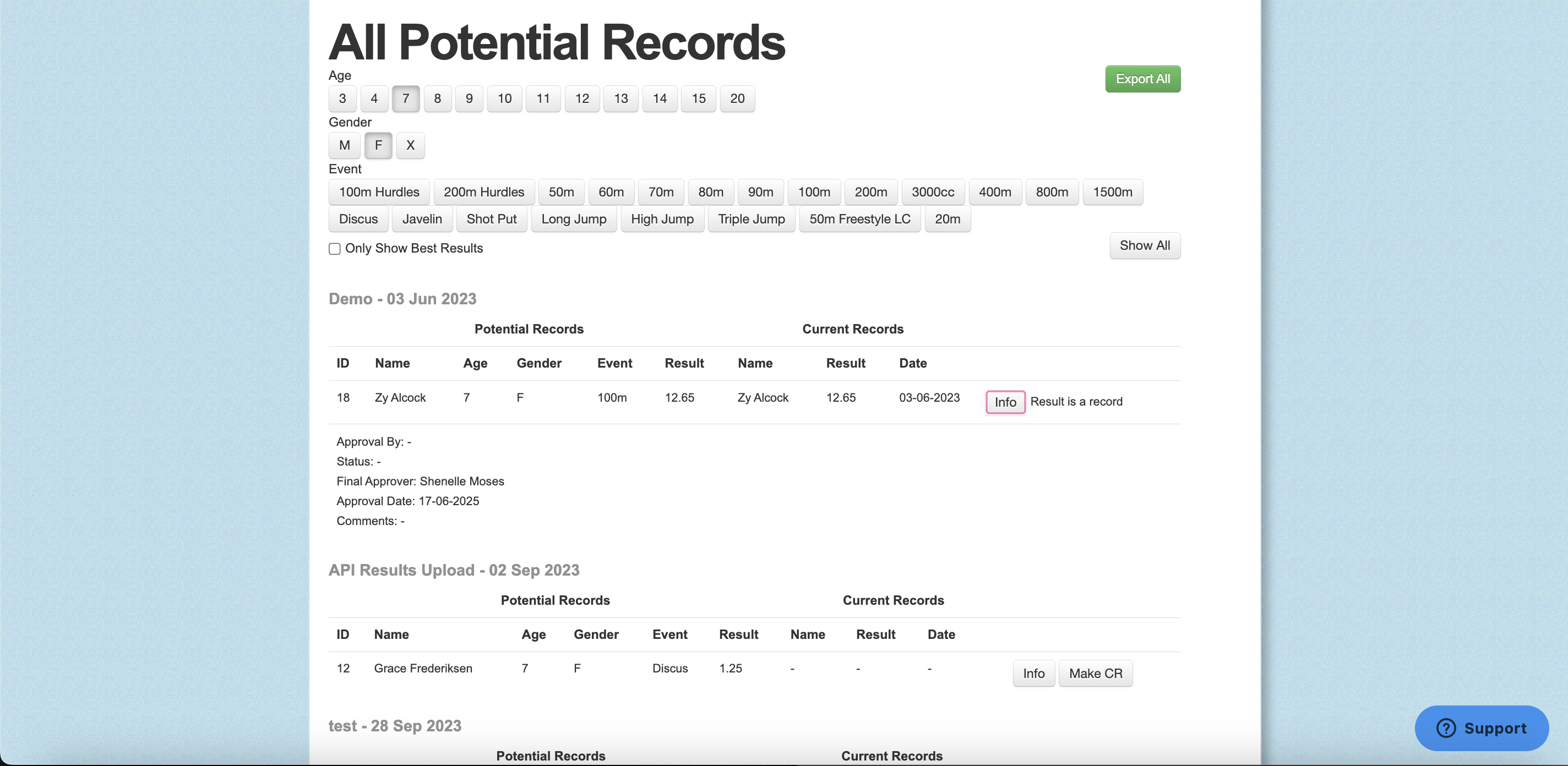Collapse Info for Zy Alcock record
Image resolution: width=1568 pixels, height=766 pixels.
[x=1005, y=402]
